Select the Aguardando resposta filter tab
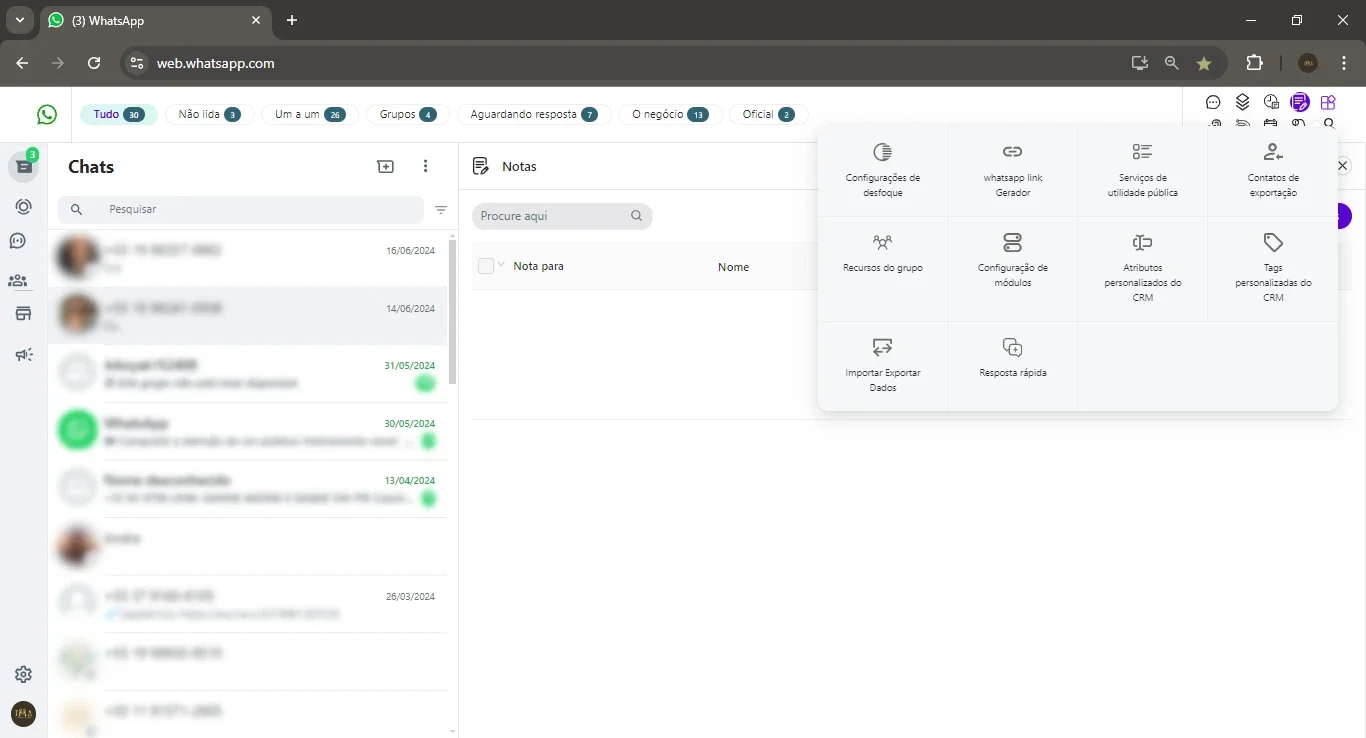The image size is (1366, 738). (533, 115)
